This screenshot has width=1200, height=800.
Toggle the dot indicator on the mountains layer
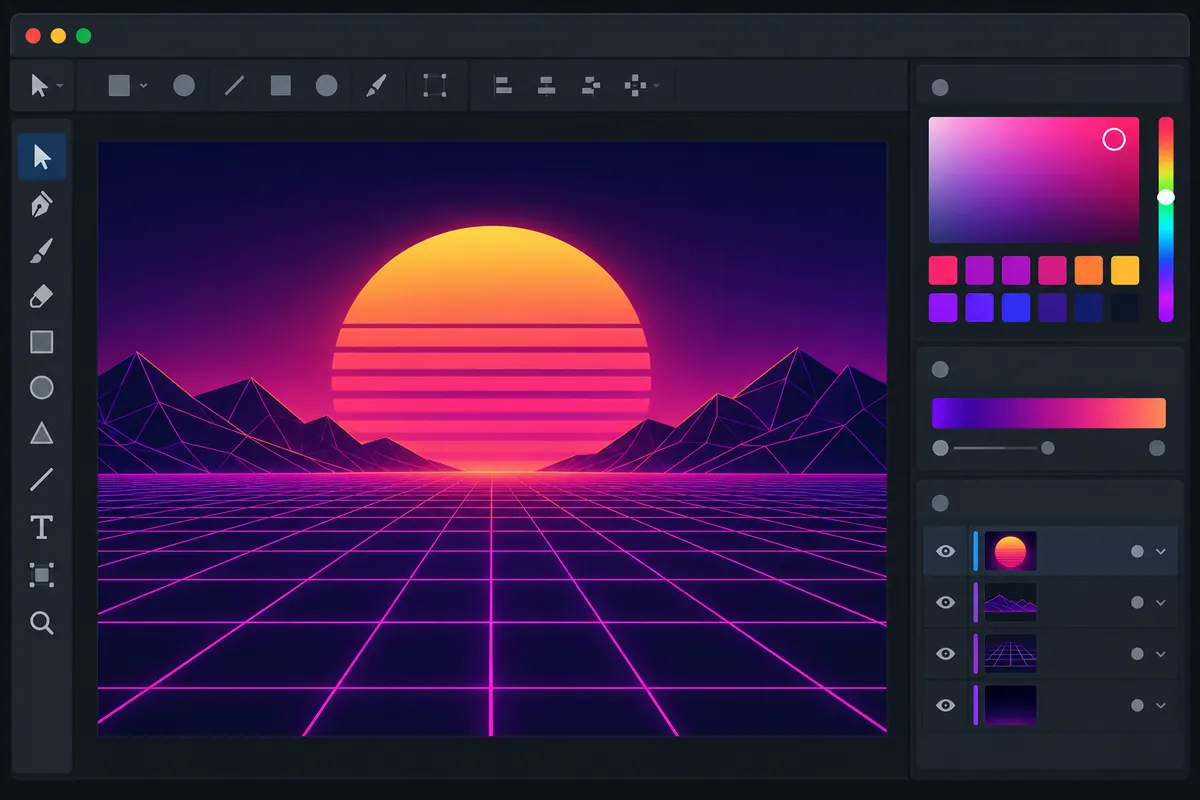coord(1137,602)
